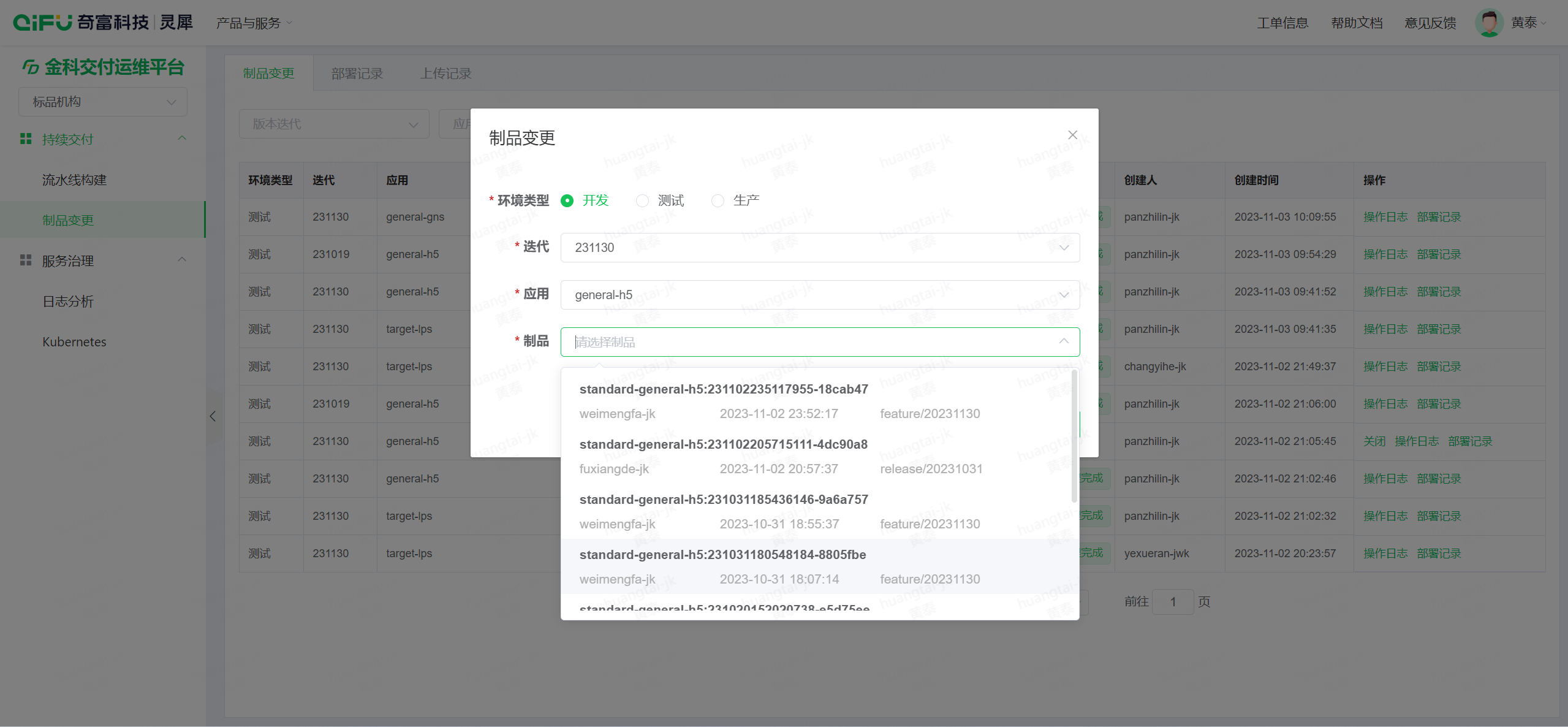Open the 迭代 dropdown showing 231130
This screenshot has width=1568, height=727.
tap(819, 248)
